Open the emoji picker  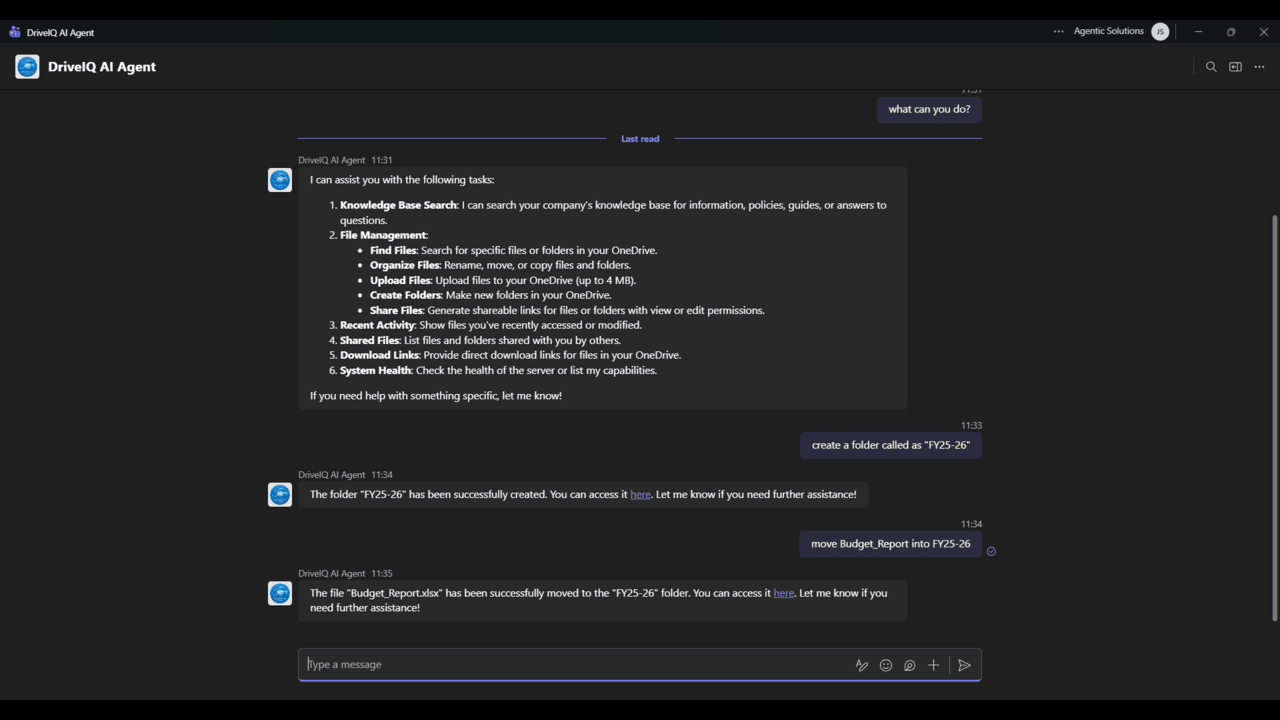(x=886, y=665)
